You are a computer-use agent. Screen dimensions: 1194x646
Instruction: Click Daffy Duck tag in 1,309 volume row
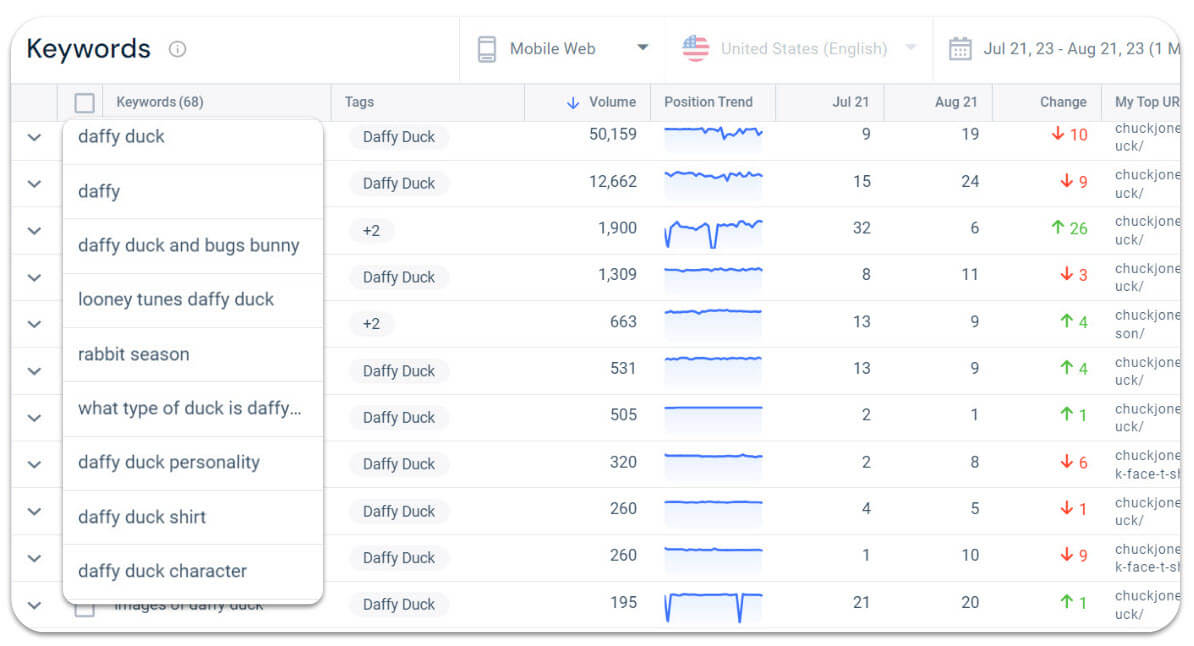398,277
